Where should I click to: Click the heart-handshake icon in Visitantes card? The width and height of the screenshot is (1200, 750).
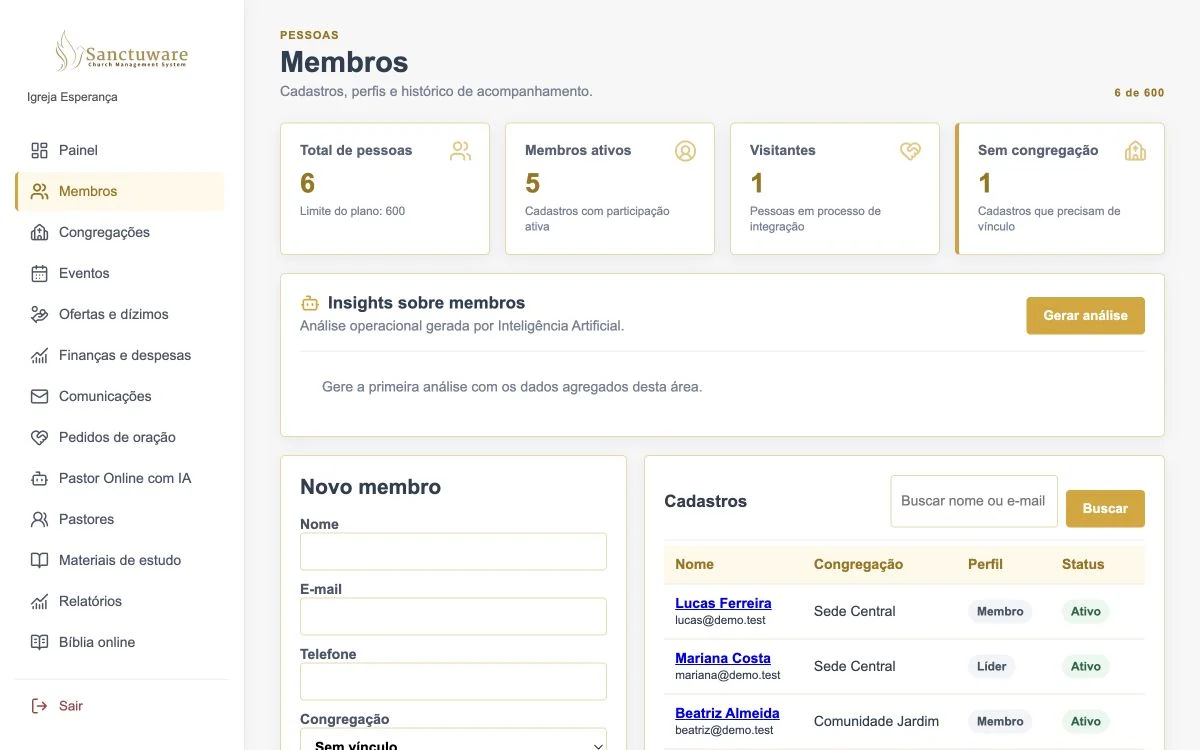(910, 151)
